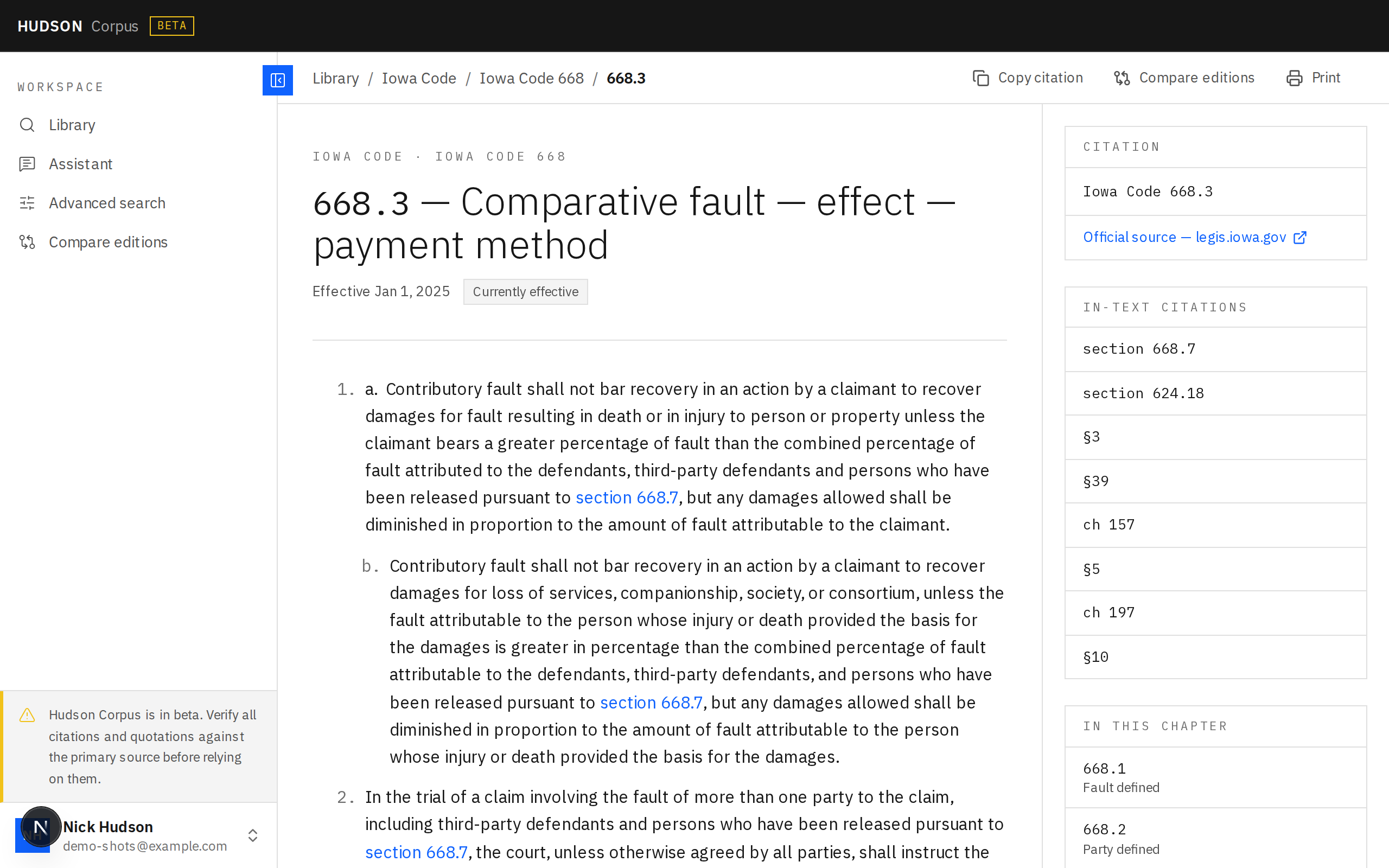Open 668.1 Fault defined in chapter list
This screenshot has height=868, width=1389.
1215,777
